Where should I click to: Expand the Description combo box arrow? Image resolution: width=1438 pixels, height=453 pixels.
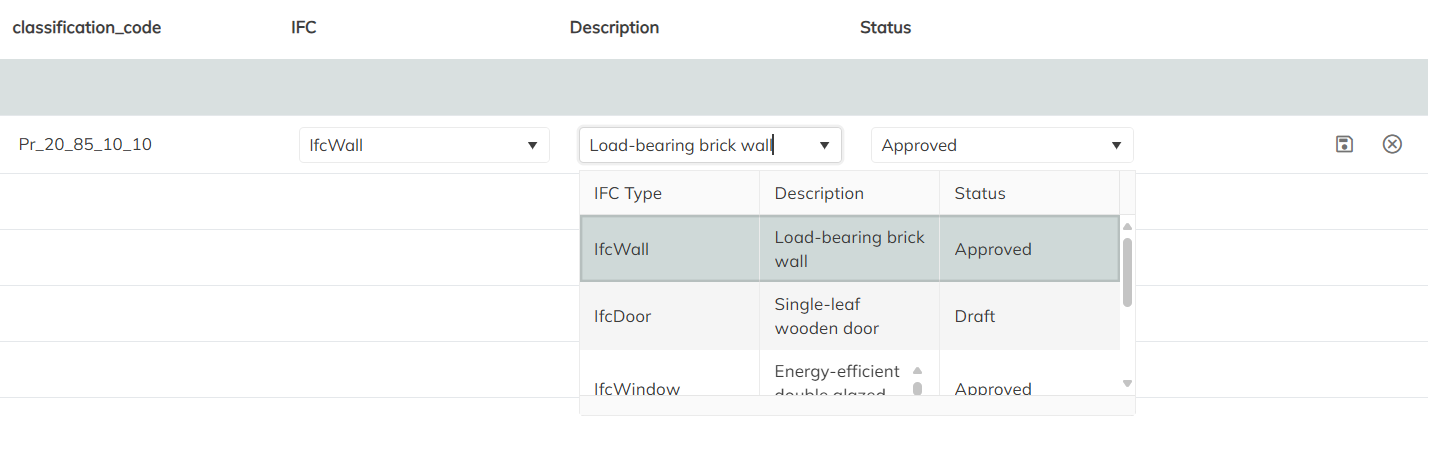[824, 146]
